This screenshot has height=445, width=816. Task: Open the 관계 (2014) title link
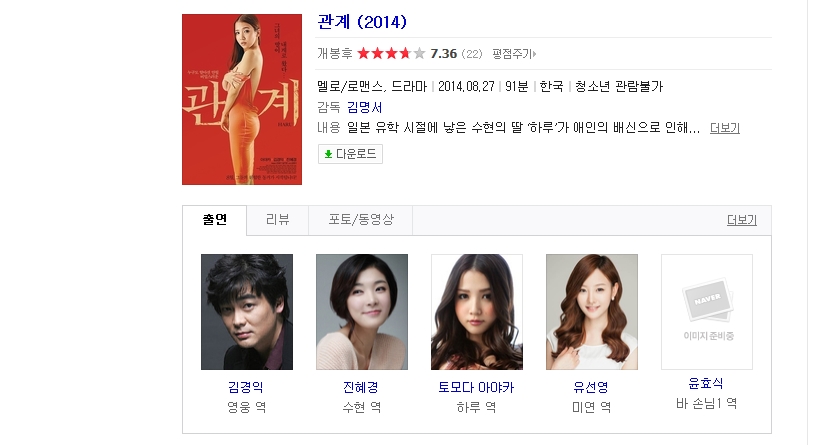362,22
